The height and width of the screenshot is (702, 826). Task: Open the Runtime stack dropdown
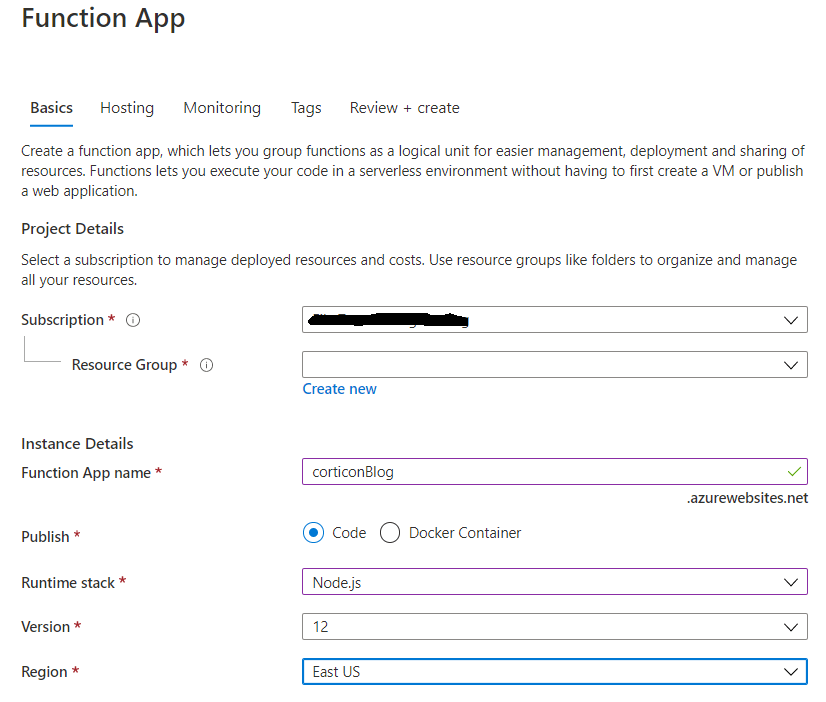pyautogui.click(x=554, y=582)
